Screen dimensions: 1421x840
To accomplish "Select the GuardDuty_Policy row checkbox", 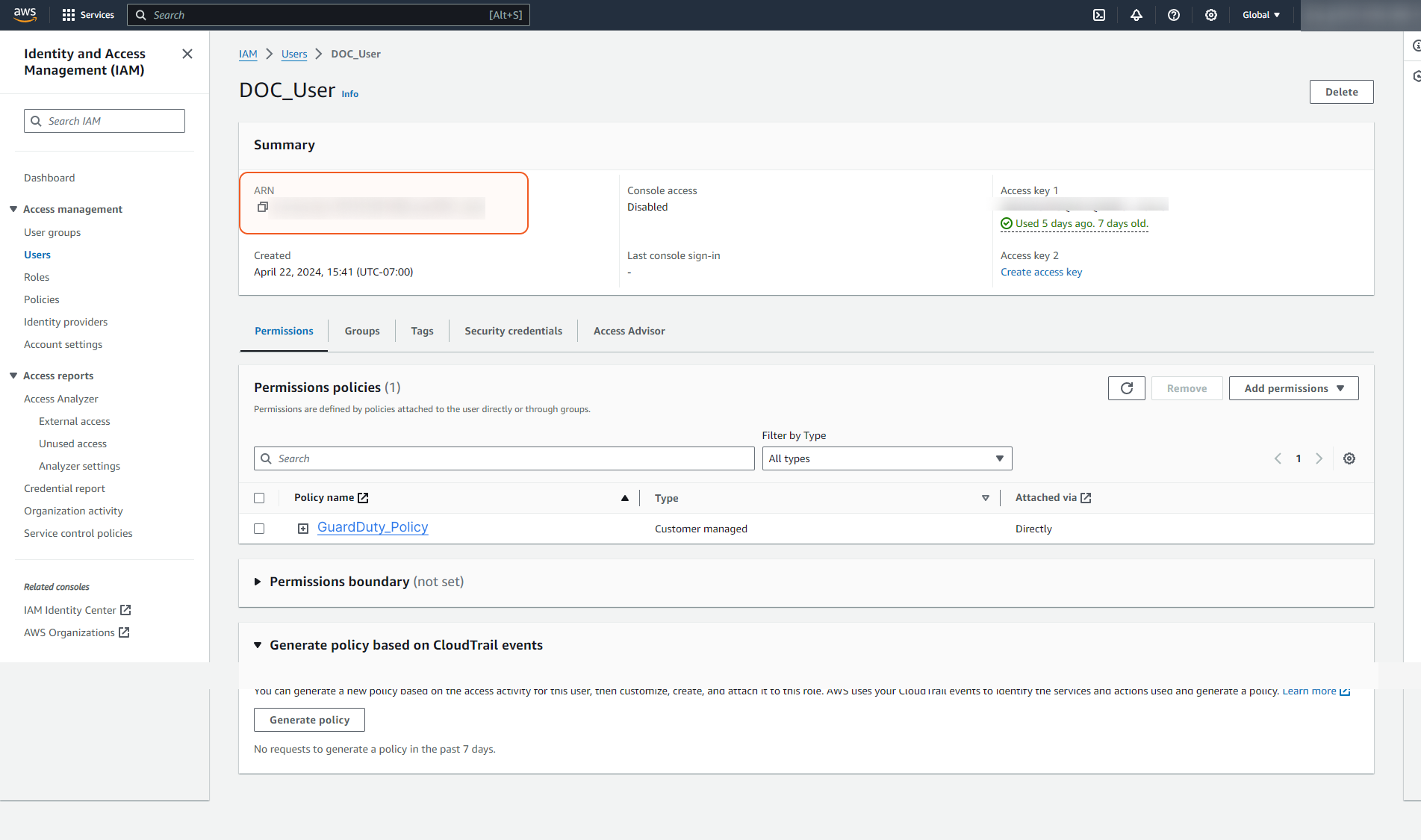I will click(x=259, y=529).
